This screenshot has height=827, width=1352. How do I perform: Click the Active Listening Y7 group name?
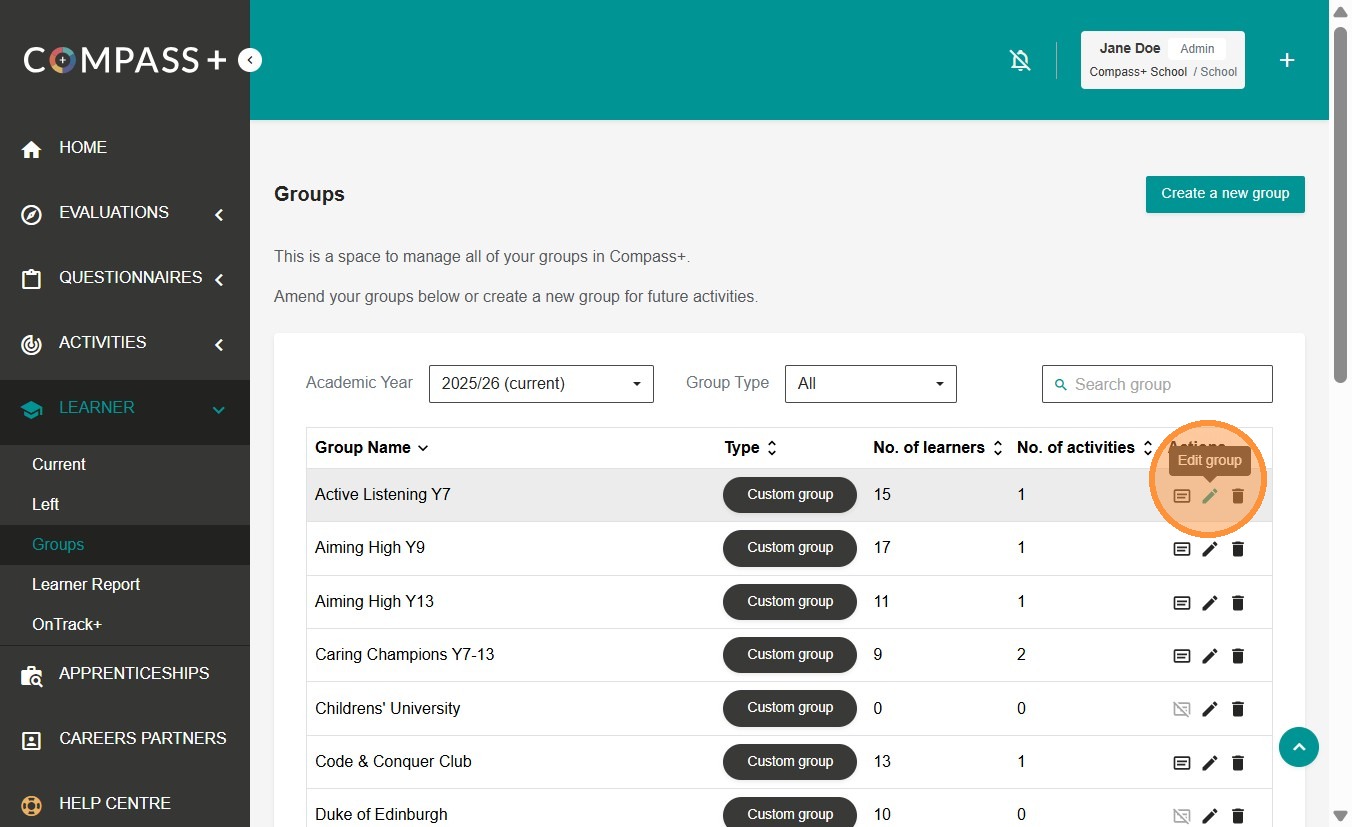tap(383, 494)
